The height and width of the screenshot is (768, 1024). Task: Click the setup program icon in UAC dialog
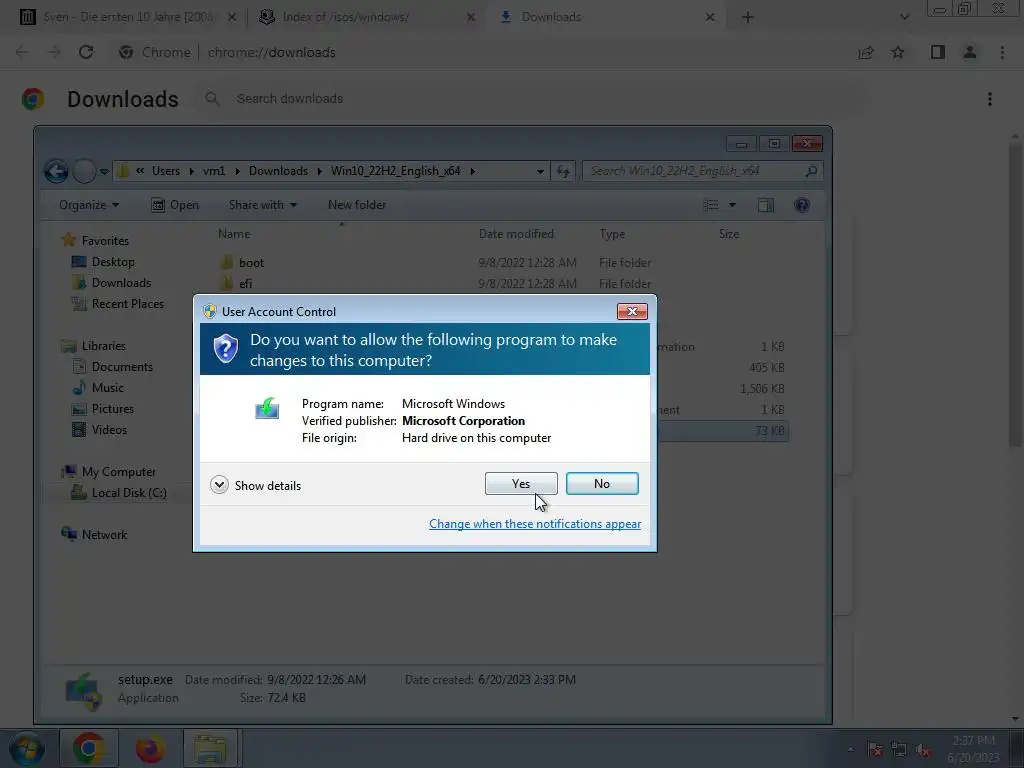pos(267,409)
